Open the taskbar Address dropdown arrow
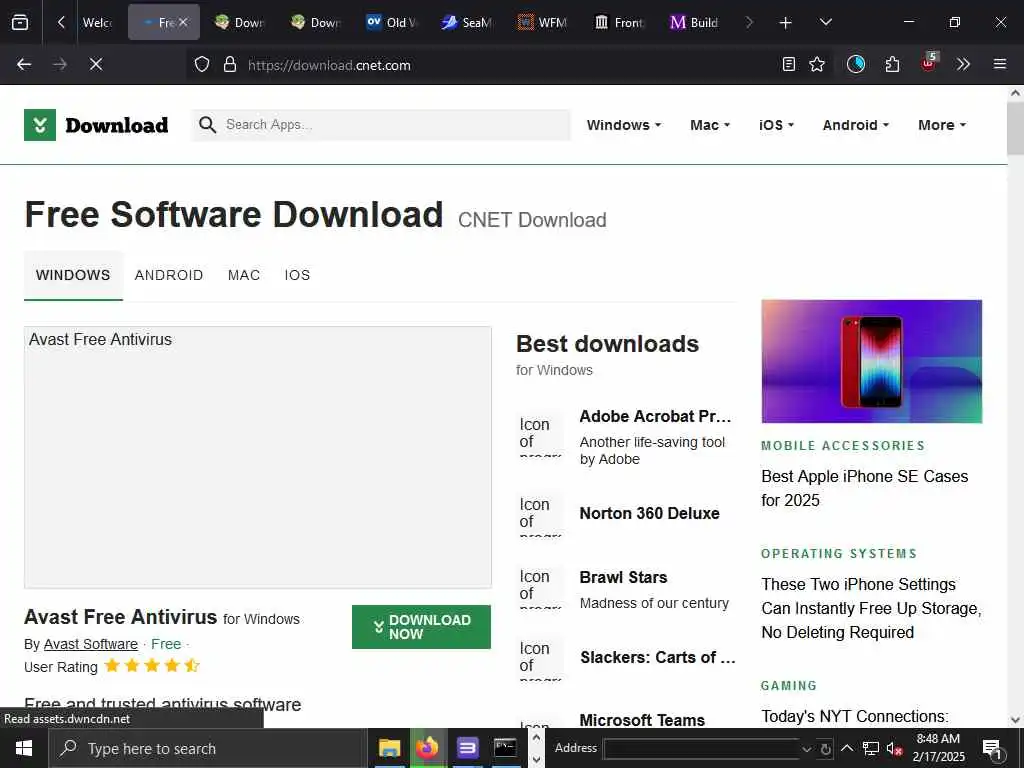This screenshot has height=768, width=1024. 807,749
